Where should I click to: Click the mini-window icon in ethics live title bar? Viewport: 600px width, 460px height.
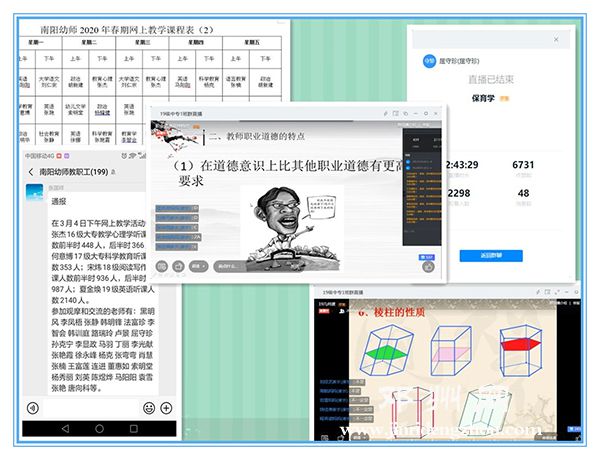[396, 114]
